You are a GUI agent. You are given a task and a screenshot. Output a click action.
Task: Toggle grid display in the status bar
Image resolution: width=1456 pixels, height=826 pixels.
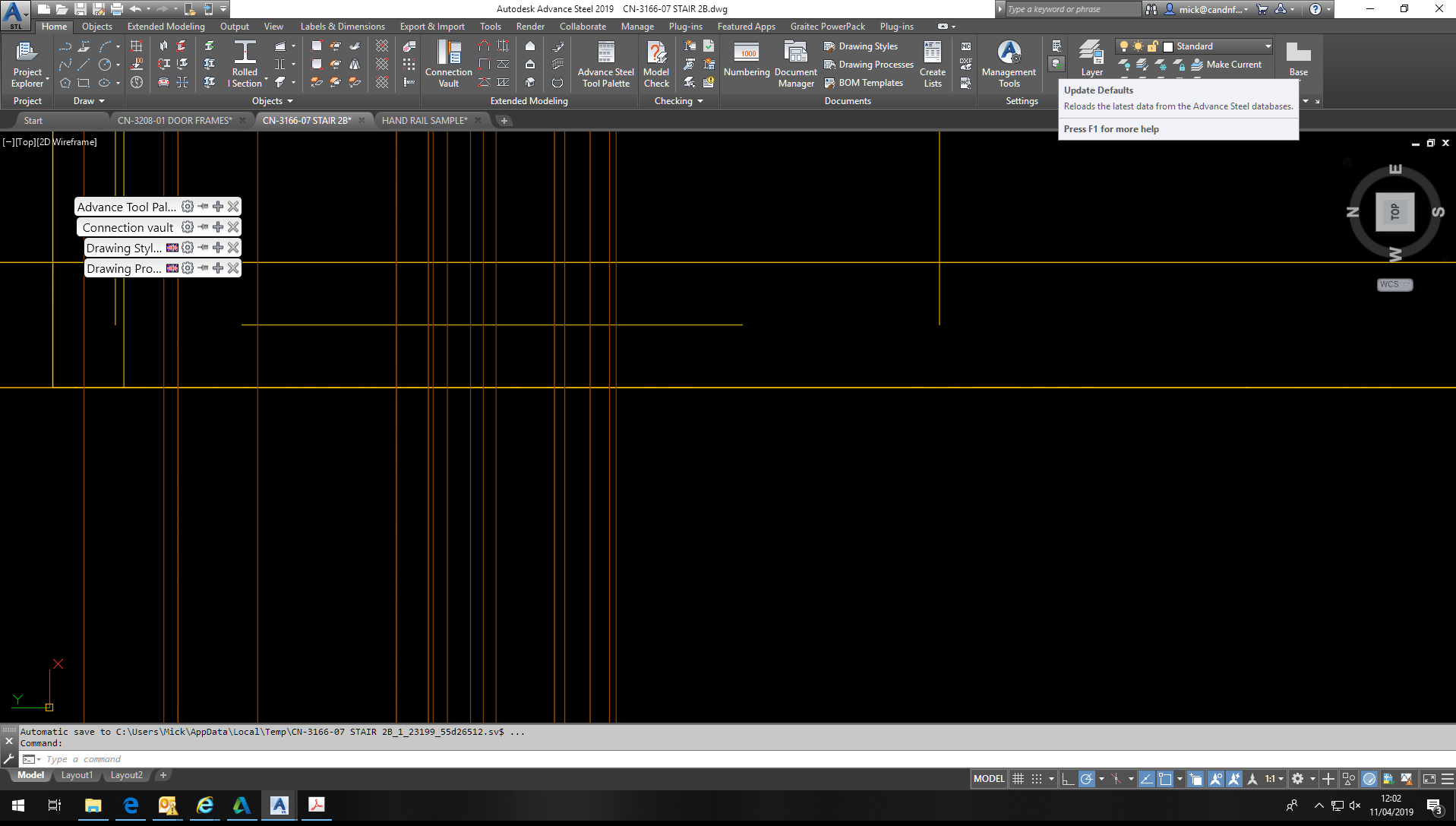1017,777
